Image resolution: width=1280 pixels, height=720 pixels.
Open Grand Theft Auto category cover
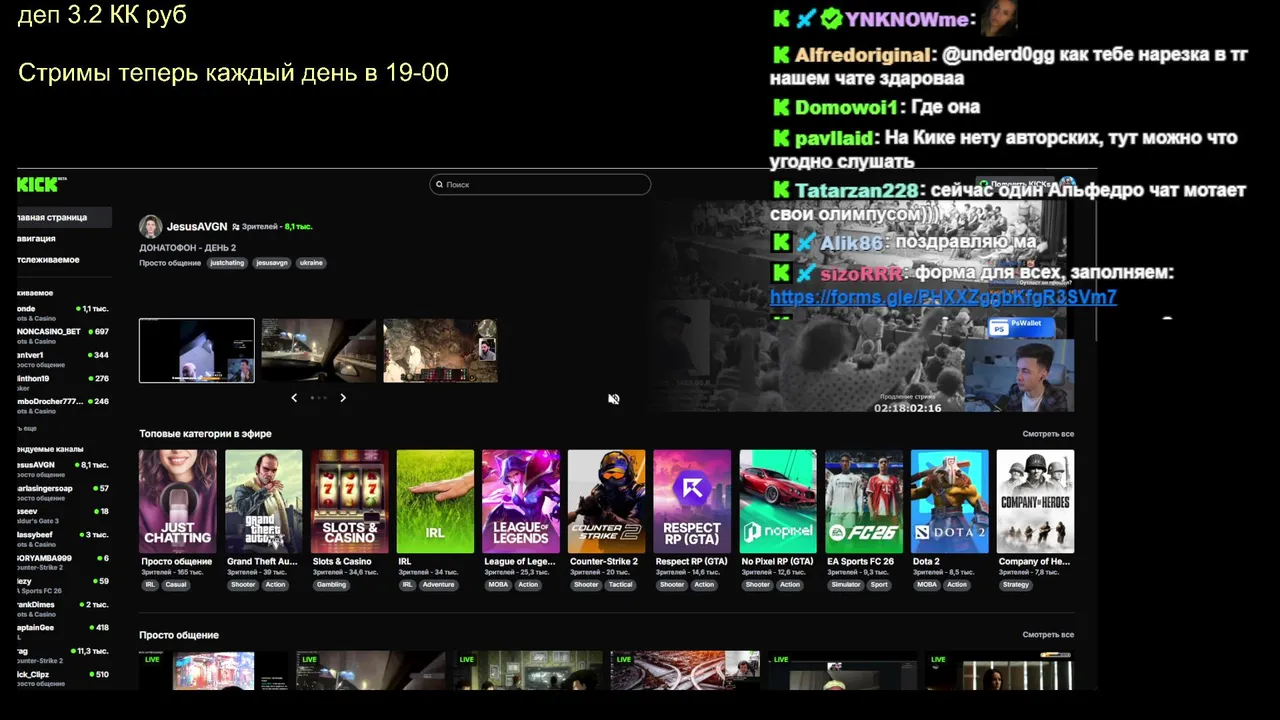263,501
